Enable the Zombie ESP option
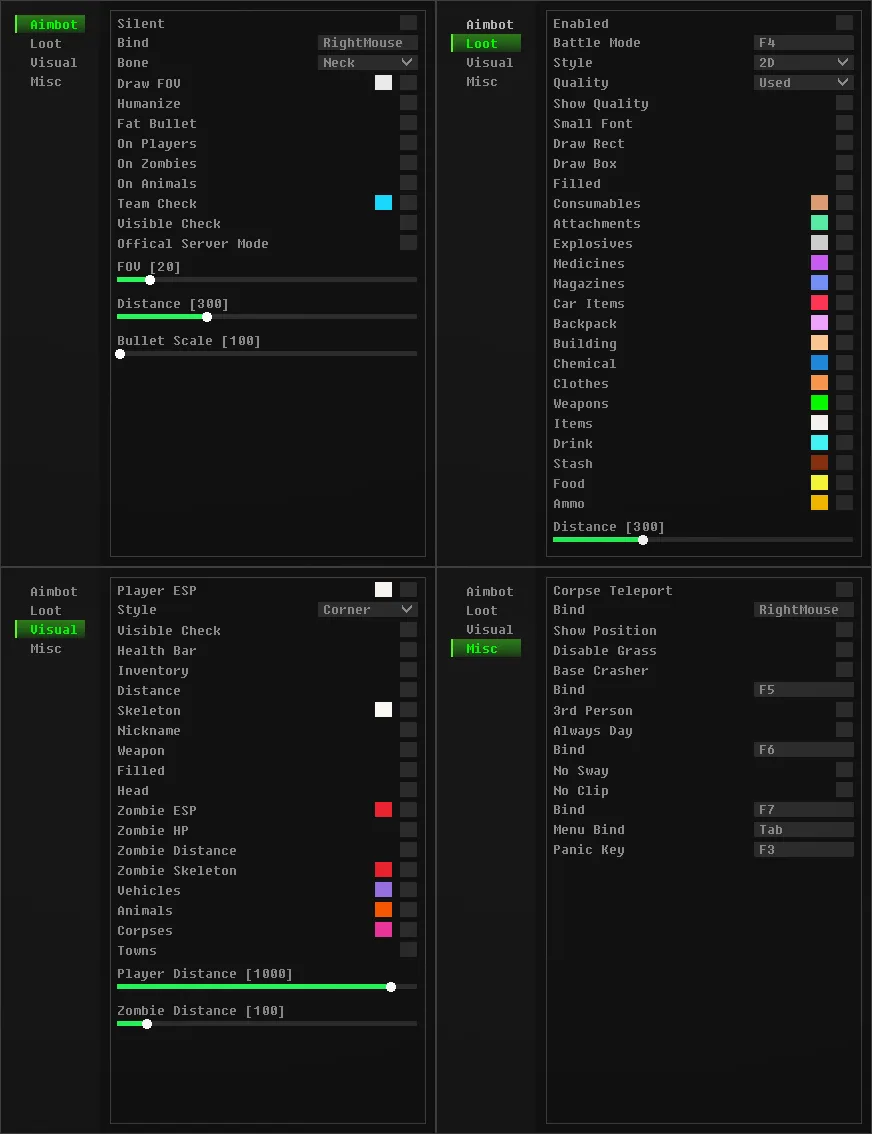 tap(408, 810)
